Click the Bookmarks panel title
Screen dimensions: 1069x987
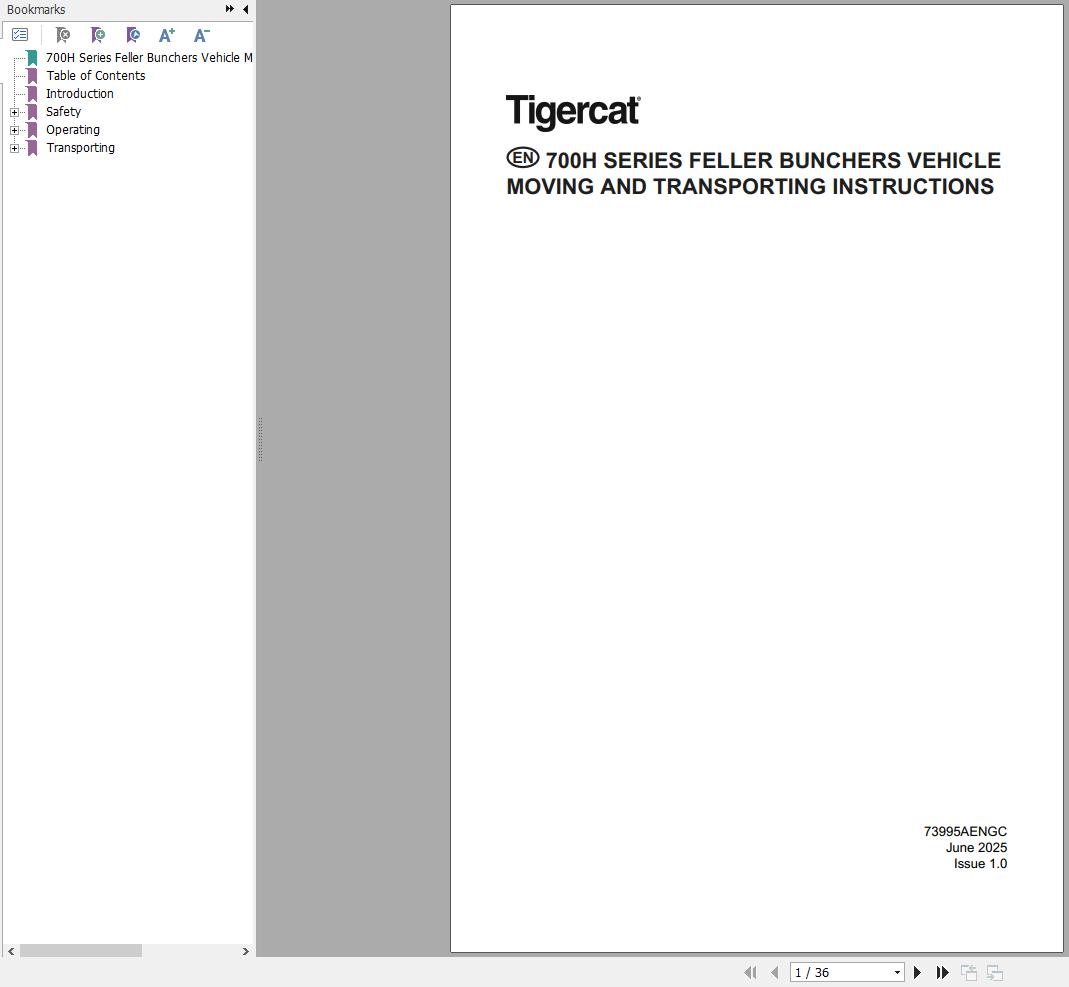pyautogui.click(x=36, y=10)
